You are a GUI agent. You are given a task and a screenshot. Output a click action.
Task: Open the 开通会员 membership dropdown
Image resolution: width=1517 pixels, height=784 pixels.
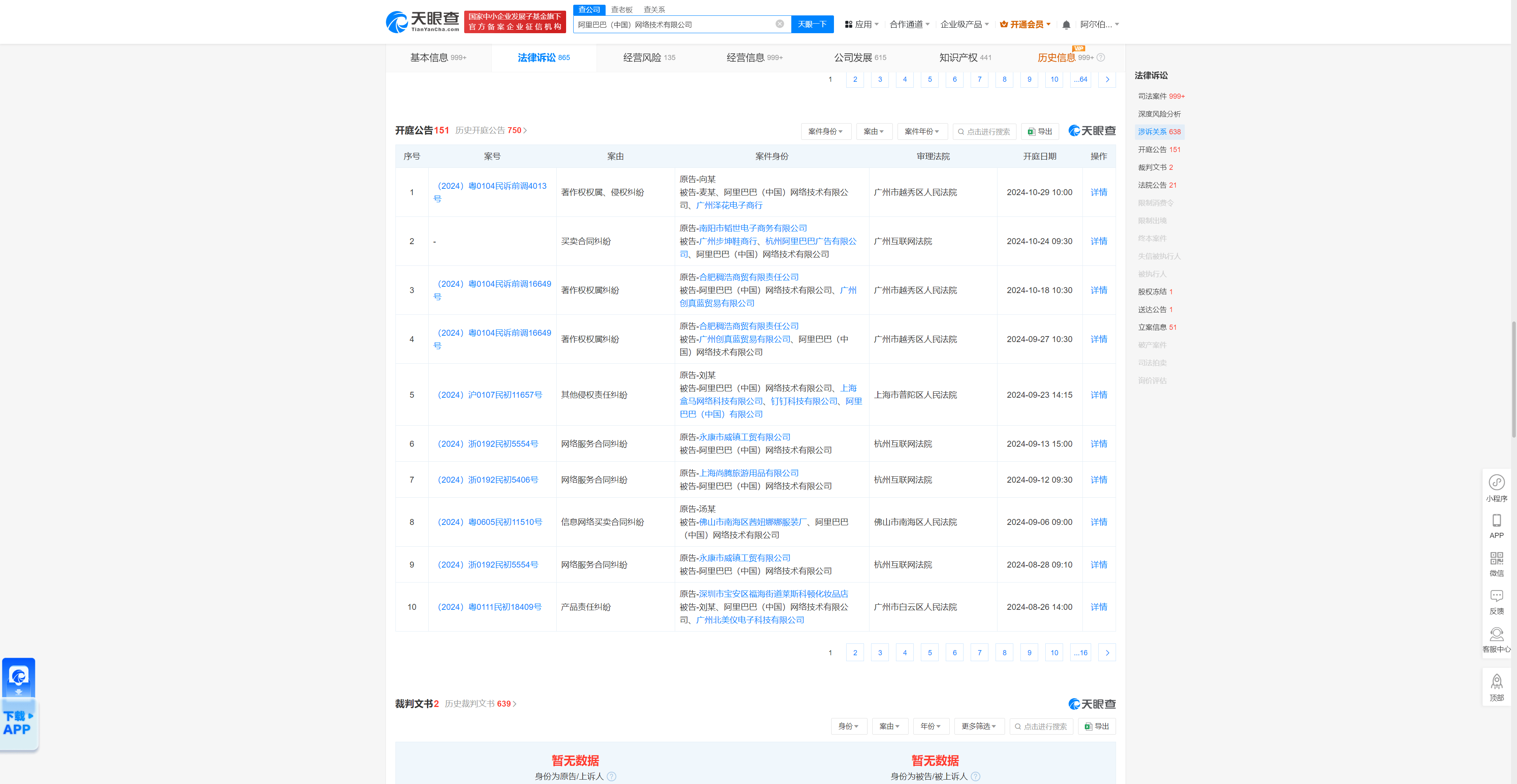tap(1025, 25)
